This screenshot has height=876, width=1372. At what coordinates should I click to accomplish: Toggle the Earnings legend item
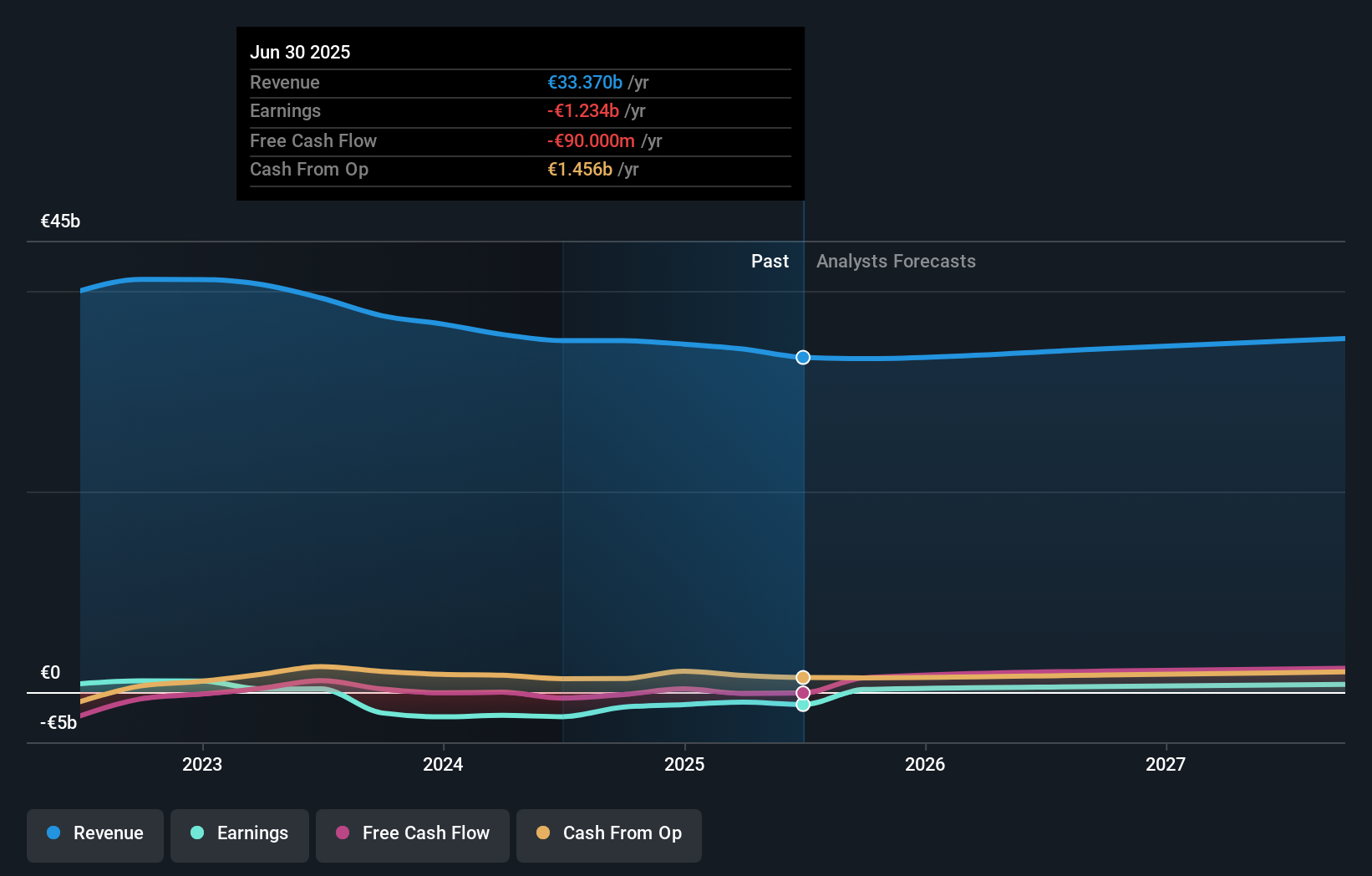[x=240, y=834]
